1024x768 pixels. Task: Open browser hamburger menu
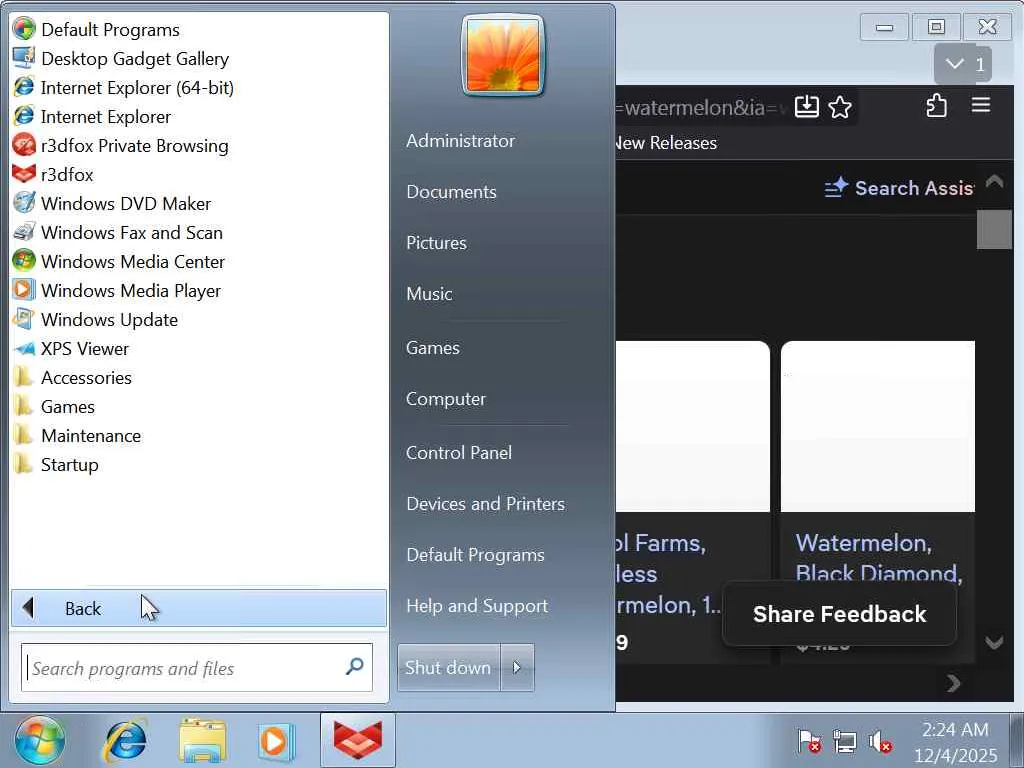(981, 105)
